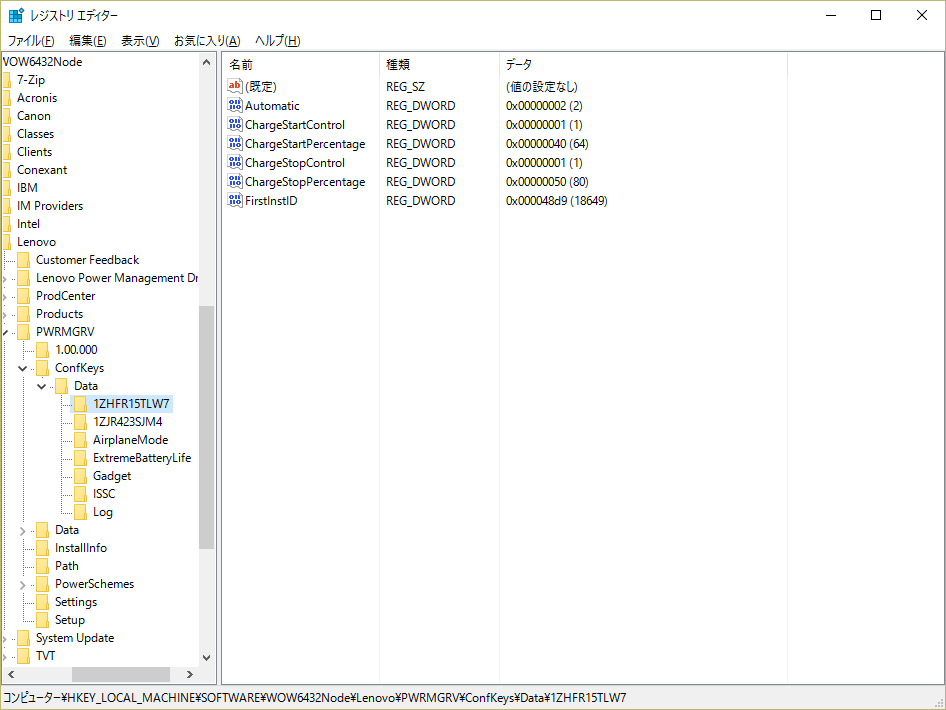The image size is (946, 710).
Task: Collapse the ConfKeys tree node
Action: tap(22, 368)
